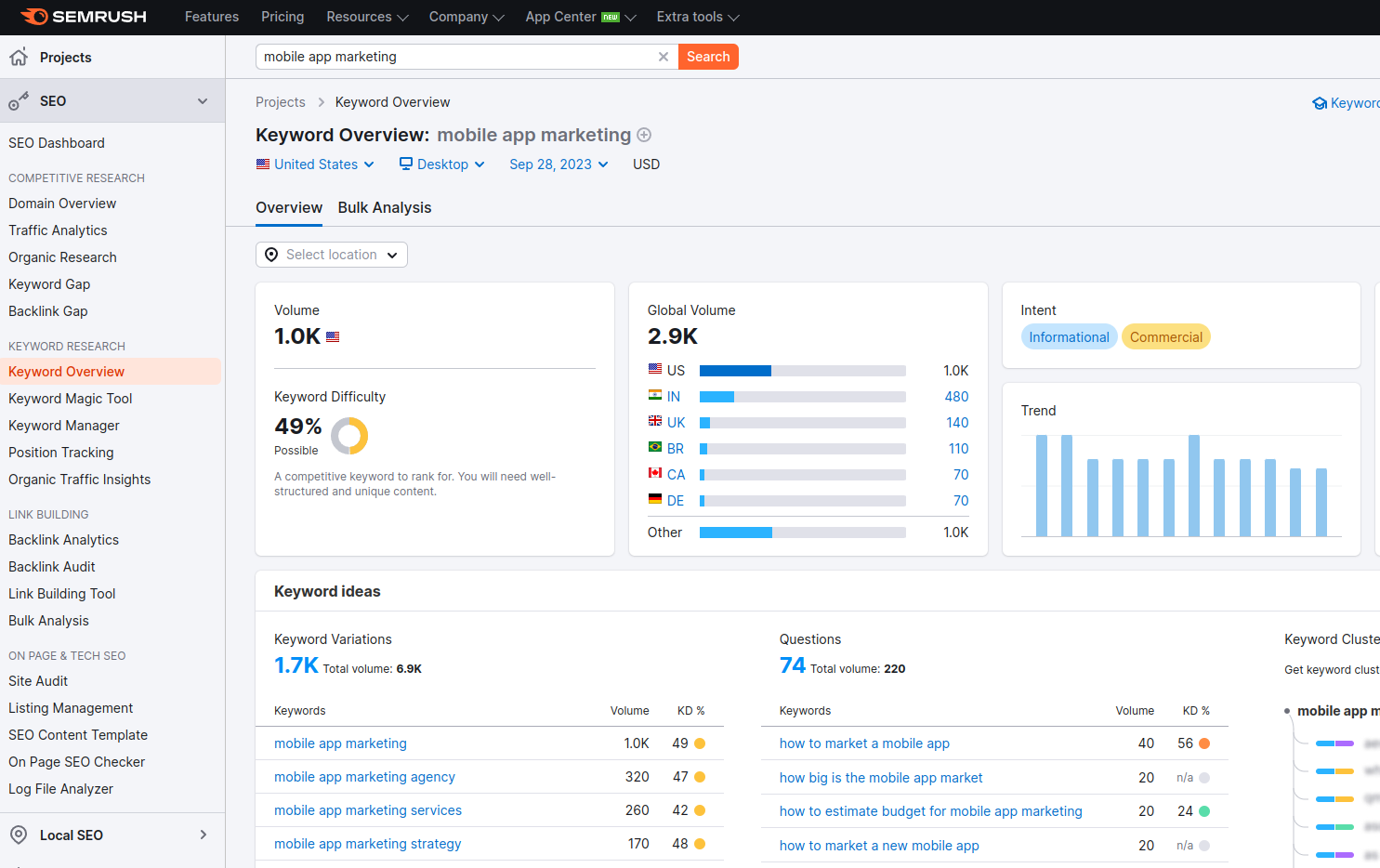Click the Local SEO pin icon

pyautogui.click(x=19, y=835)
